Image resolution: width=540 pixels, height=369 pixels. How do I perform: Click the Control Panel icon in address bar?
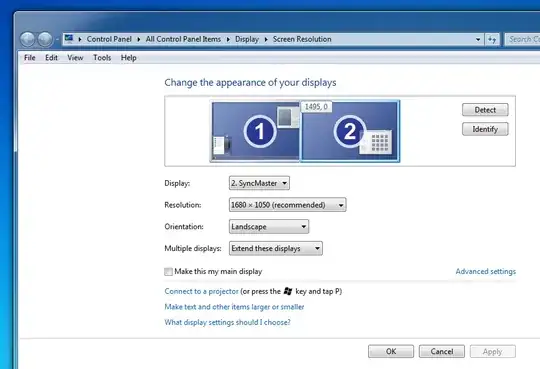[x=69, y=39]
